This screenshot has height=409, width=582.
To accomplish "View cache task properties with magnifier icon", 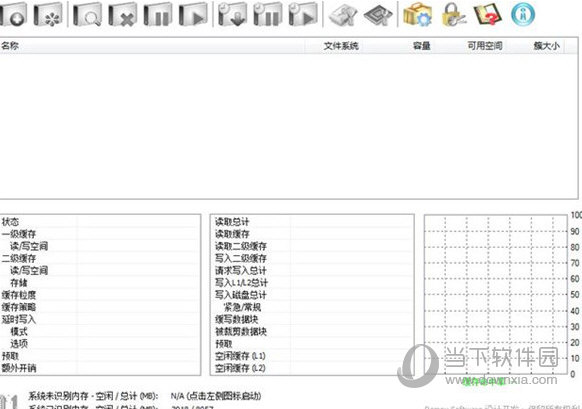I will click(x=88, y=15).
